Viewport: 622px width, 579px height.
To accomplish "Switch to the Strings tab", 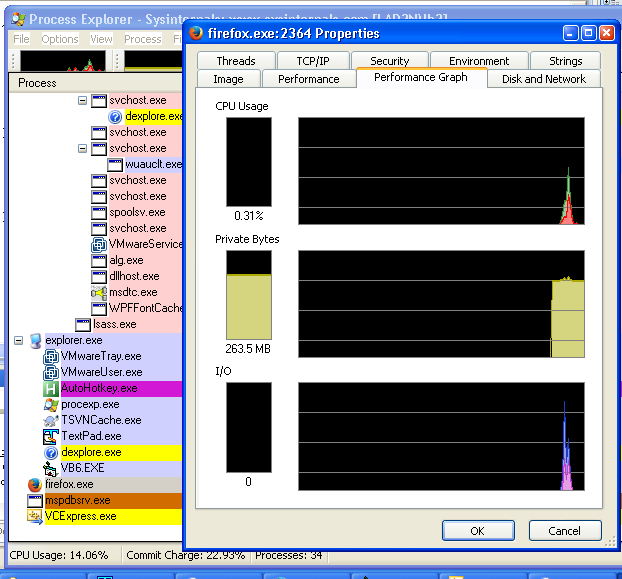I will 566,61.
